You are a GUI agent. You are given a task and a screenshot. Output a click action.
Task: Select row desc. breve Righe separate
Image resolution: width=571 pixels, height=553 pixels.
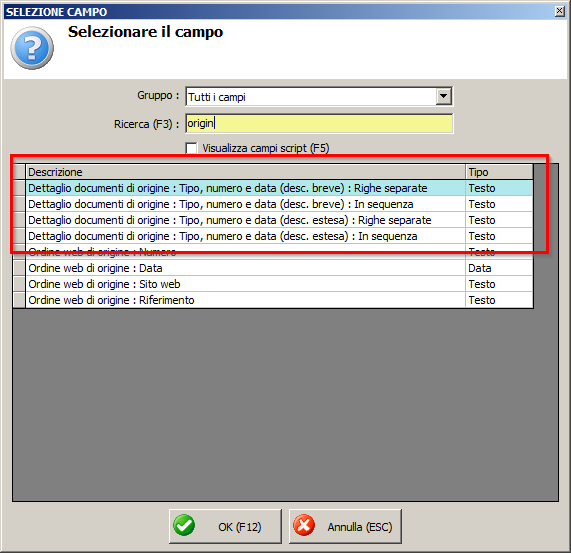[x=279, y=188]
